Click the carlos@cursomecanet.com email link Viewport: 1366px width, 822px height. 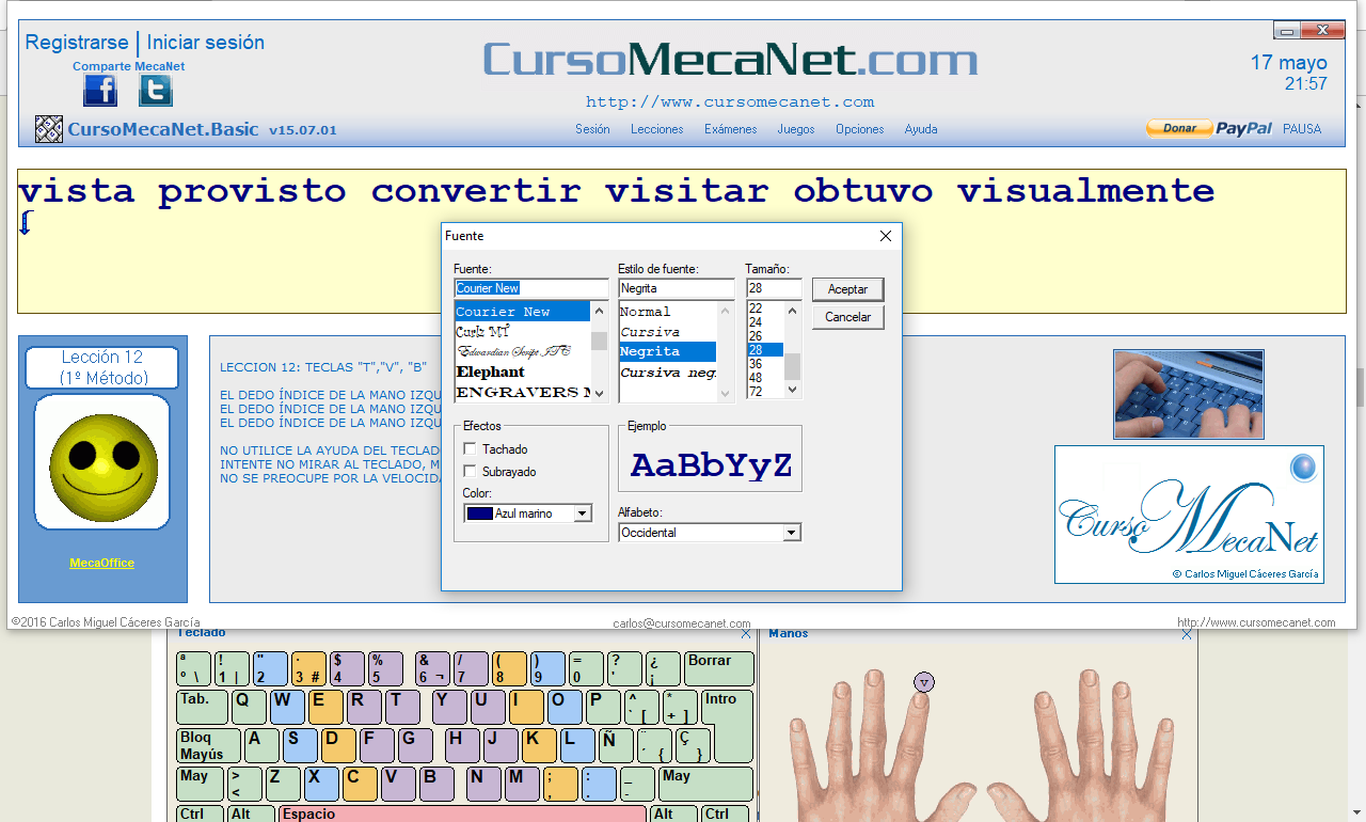682,623
